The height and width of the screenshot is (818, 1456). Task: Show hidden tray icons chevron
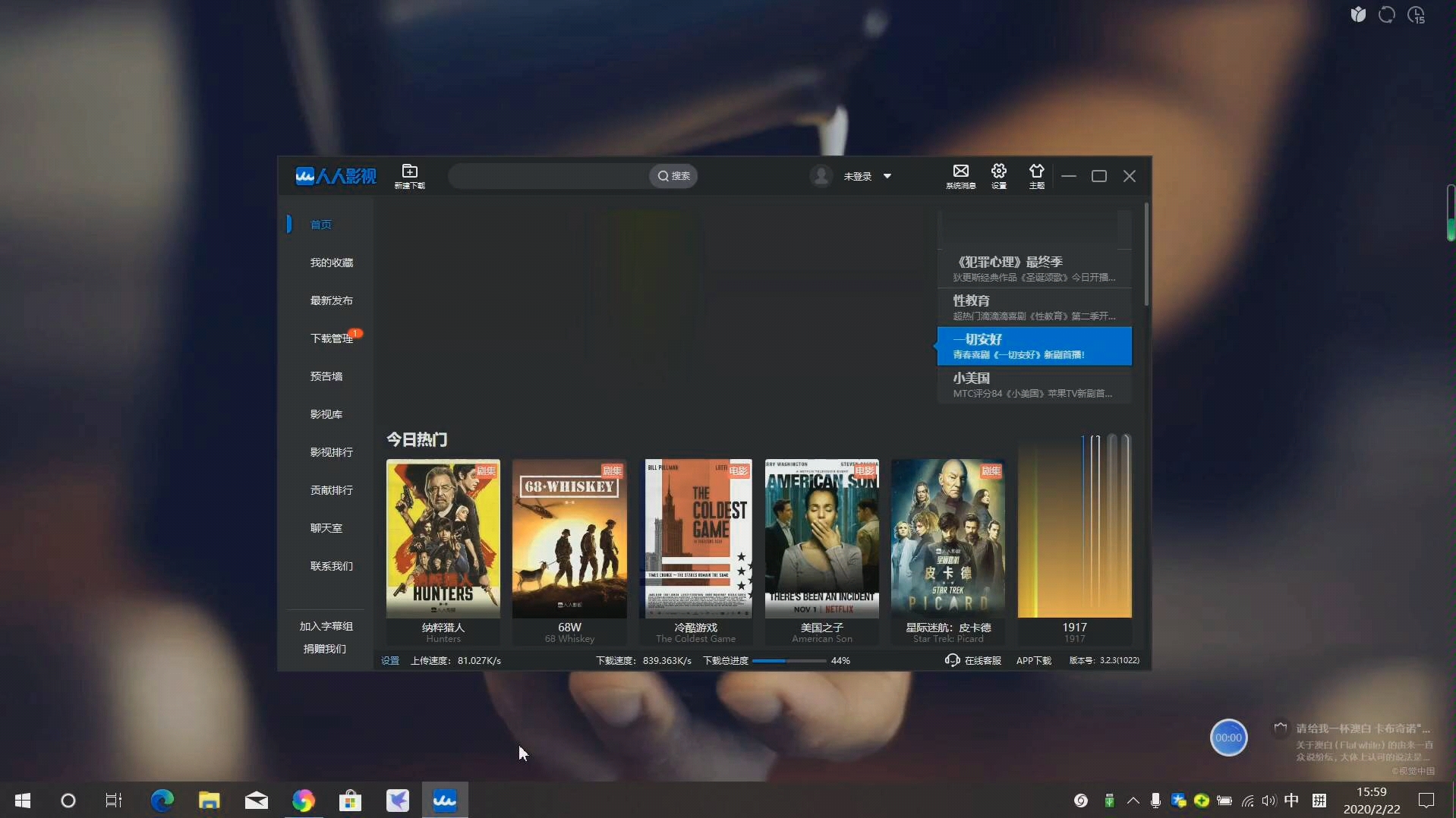coord(1133,801)
